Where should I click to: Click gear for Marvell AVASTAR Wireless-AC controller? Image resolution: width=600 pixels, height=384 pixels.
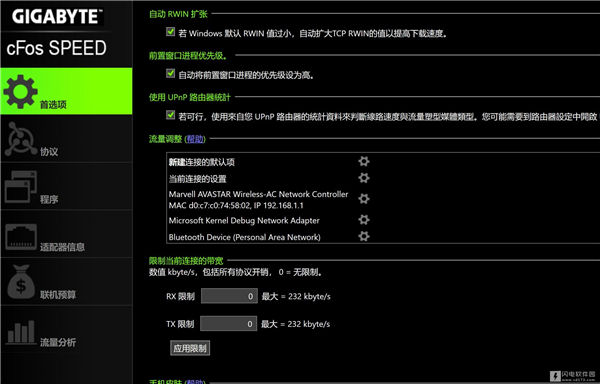(x=364, y=199)
